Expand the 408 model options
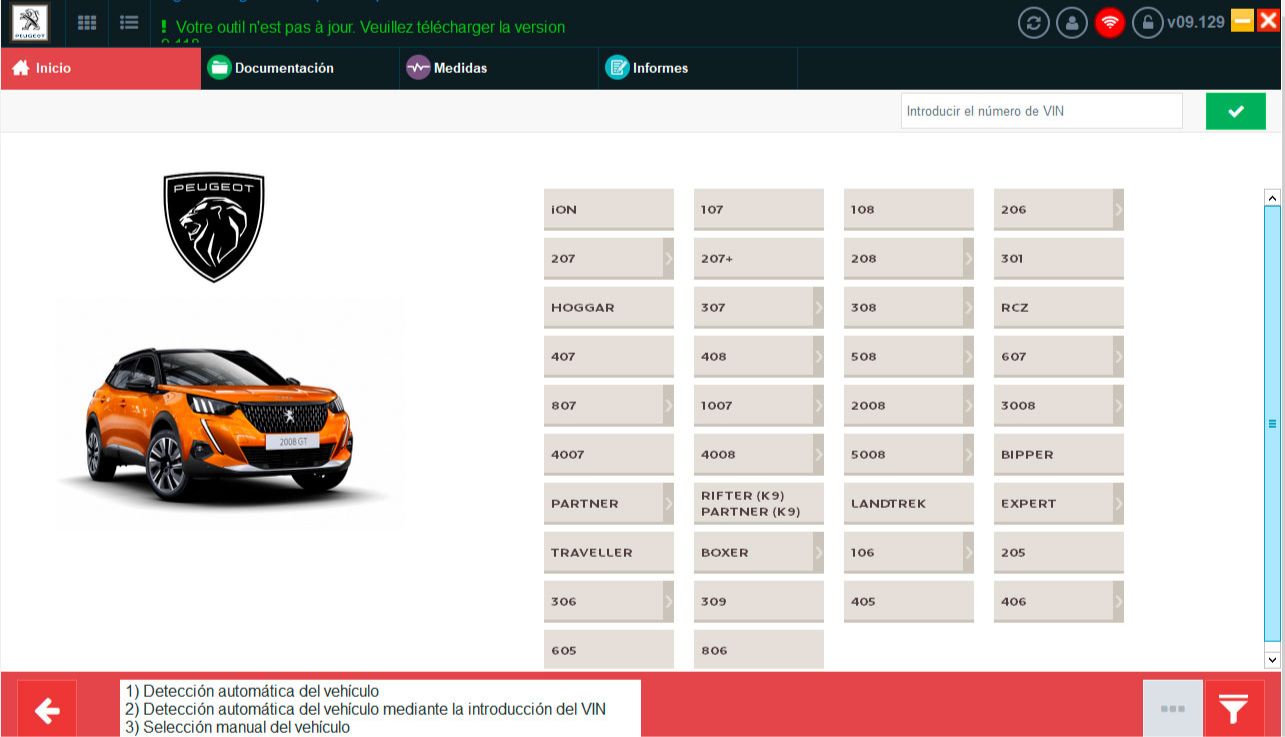 819,356
